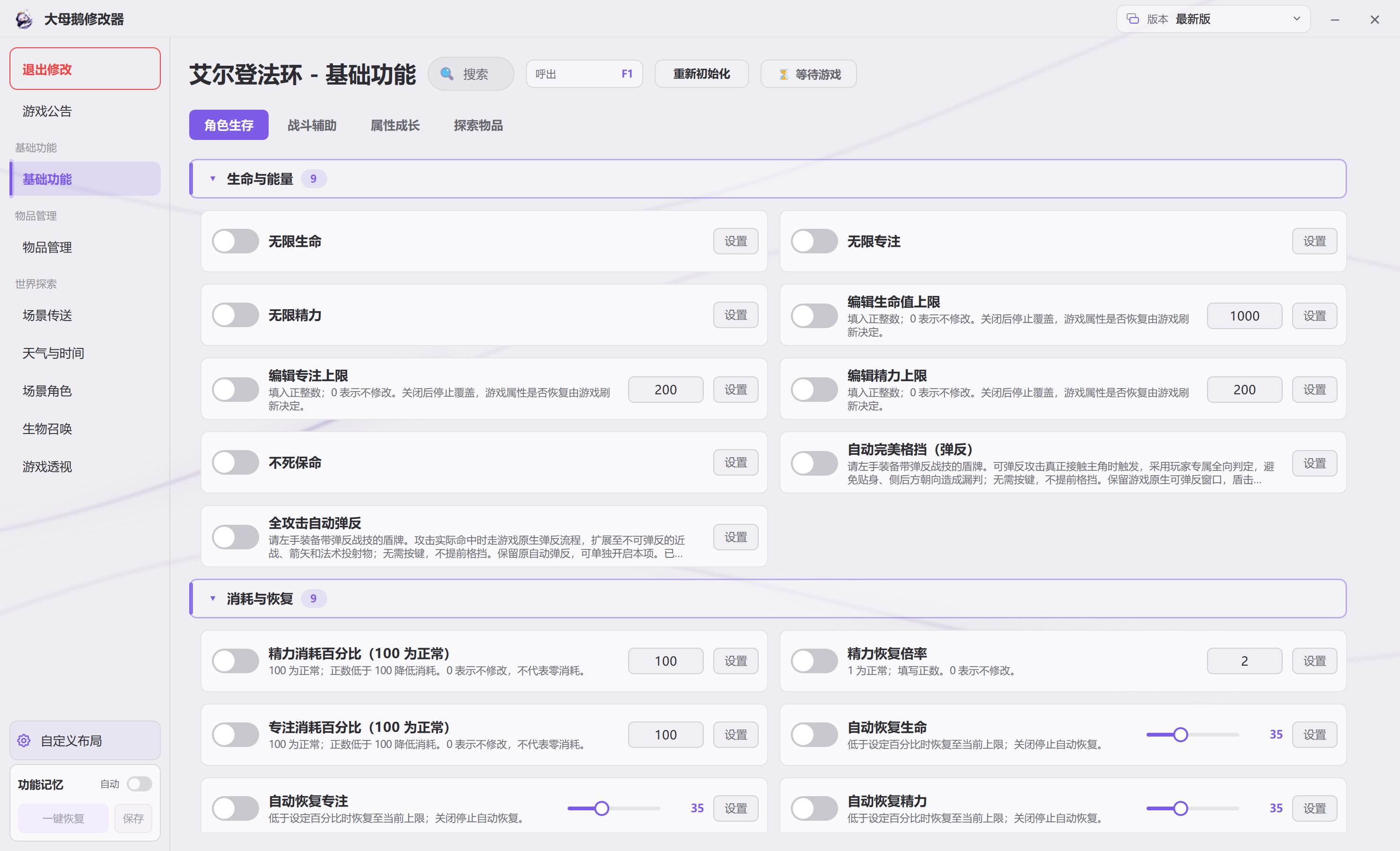The width and height of the screenshot is (1400, 851).
Task: Click the goose app logo icon
Action: (x=24, y=19)
